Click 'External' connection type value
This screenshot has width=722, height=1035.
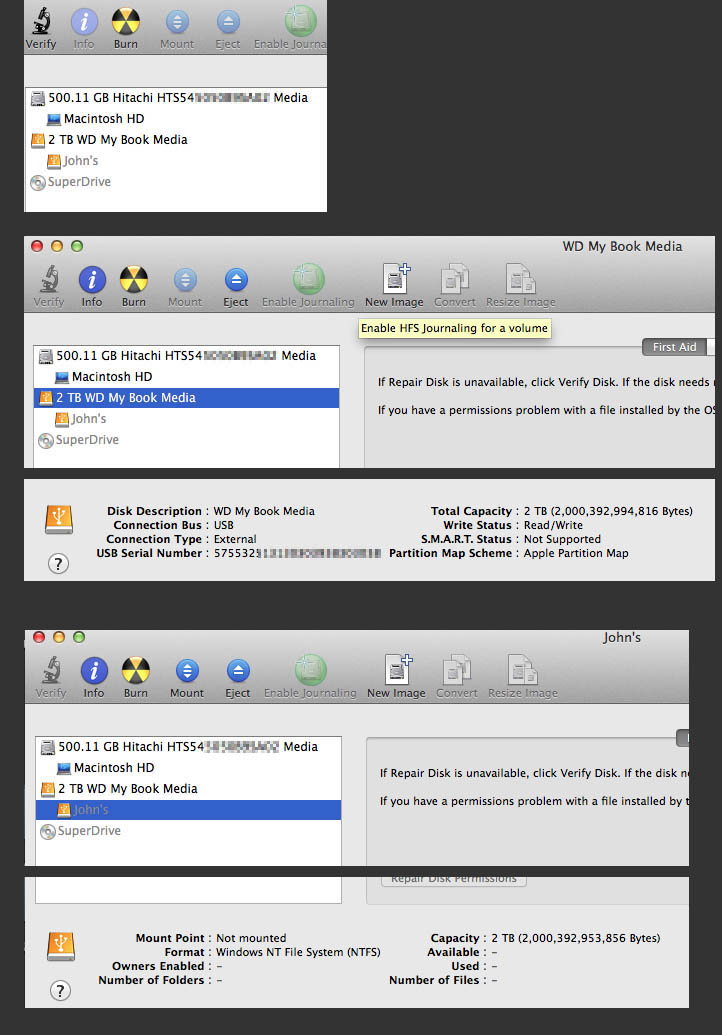pos(235,539)
